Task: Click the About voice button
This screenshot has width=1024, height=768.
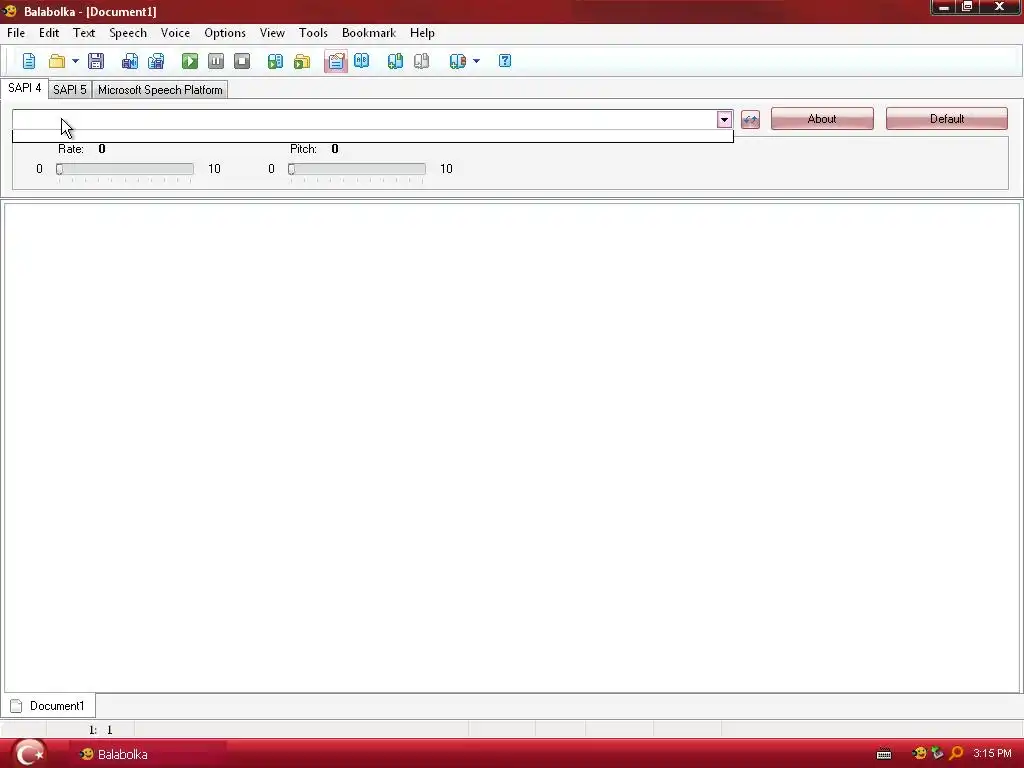Action: [822, 119]
